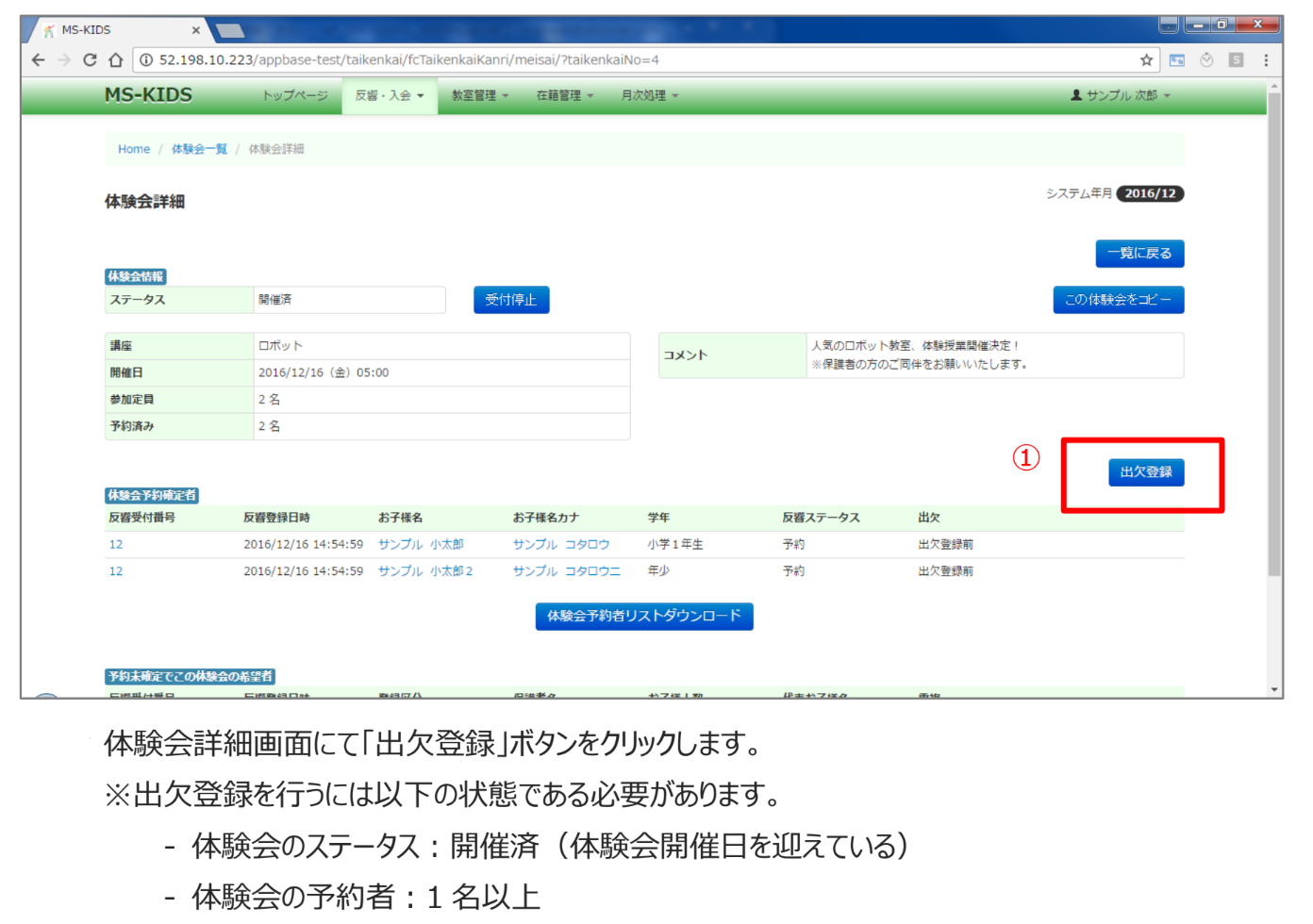Open the 教室管理 dropdown menu
This screenshot has width=1313, height=924.
[x=479, y=96]
